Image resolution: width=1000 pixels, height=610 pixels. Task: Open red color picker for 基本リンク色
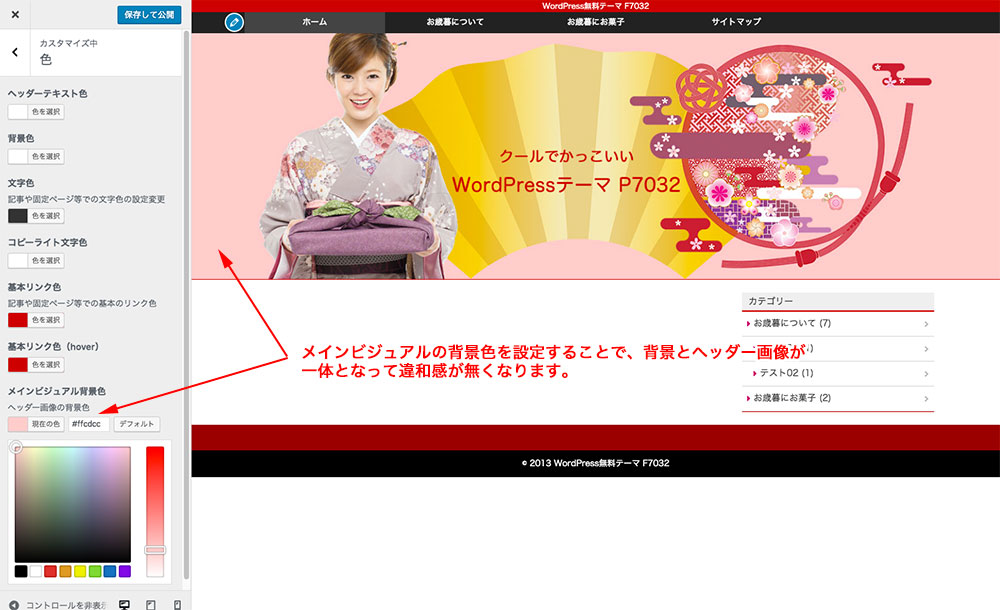36,320
